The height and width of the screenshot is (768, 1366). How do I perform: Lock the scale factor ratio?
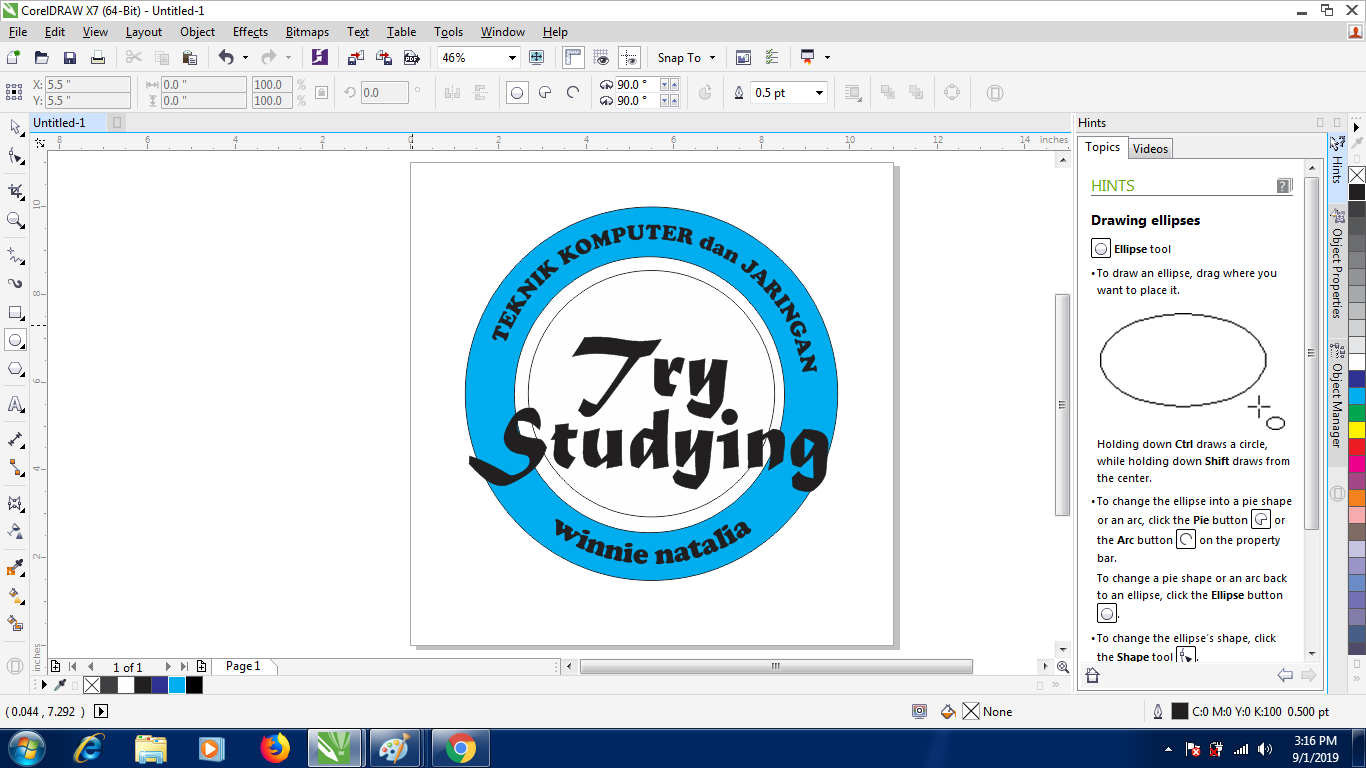[x=319, y=92]
